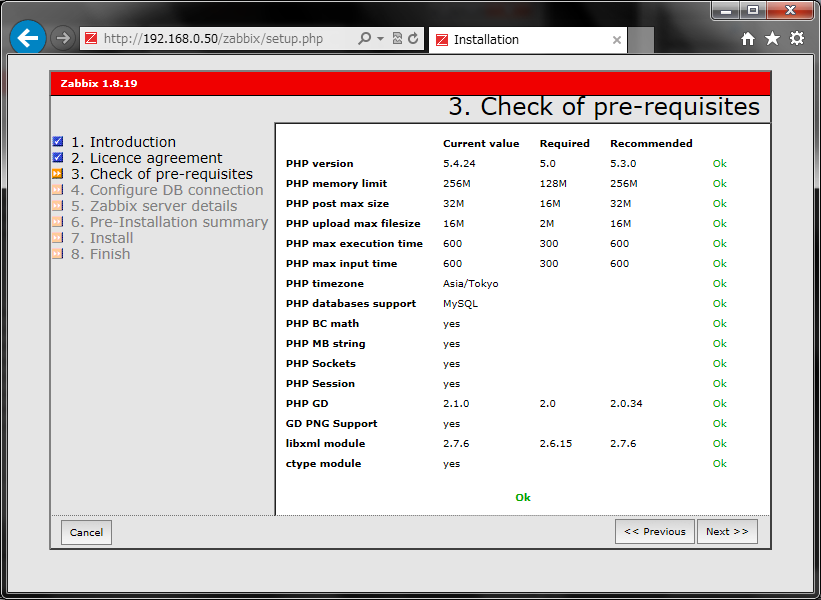Image resolution: width=821 pixels, height=600 pixels.
Task: Close the browser window
Action: (x=791, y=10)
